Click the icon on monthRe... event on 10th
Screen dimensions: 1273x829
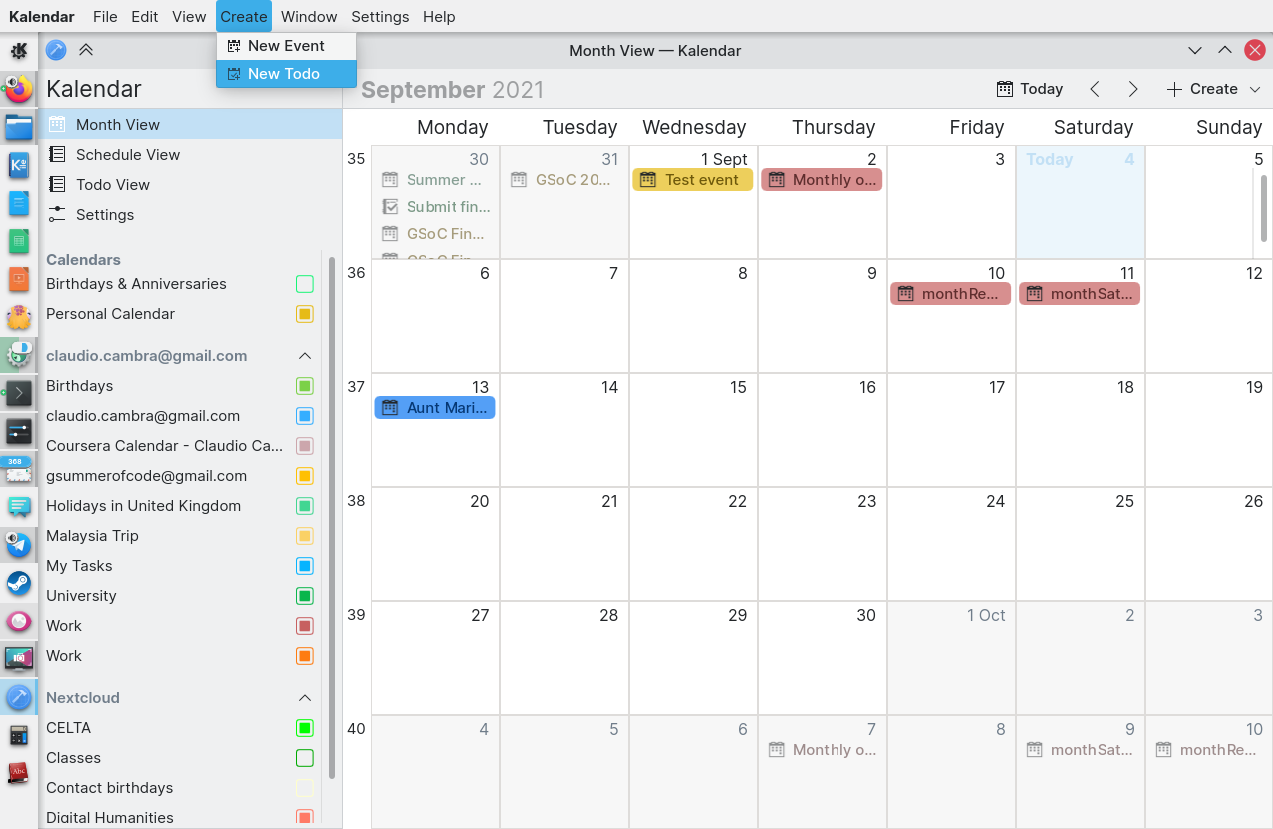click(905, 294)
